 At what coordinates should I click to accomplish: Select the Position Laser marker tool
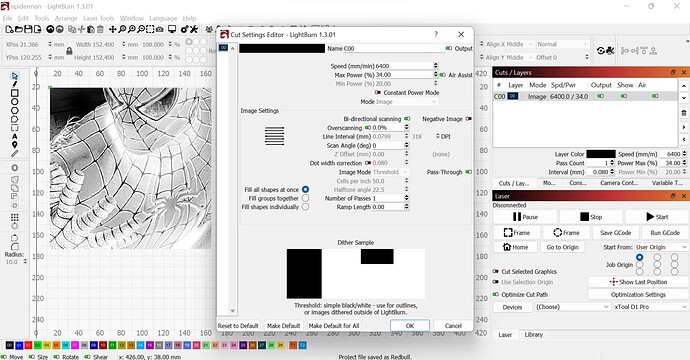[15, 145]
